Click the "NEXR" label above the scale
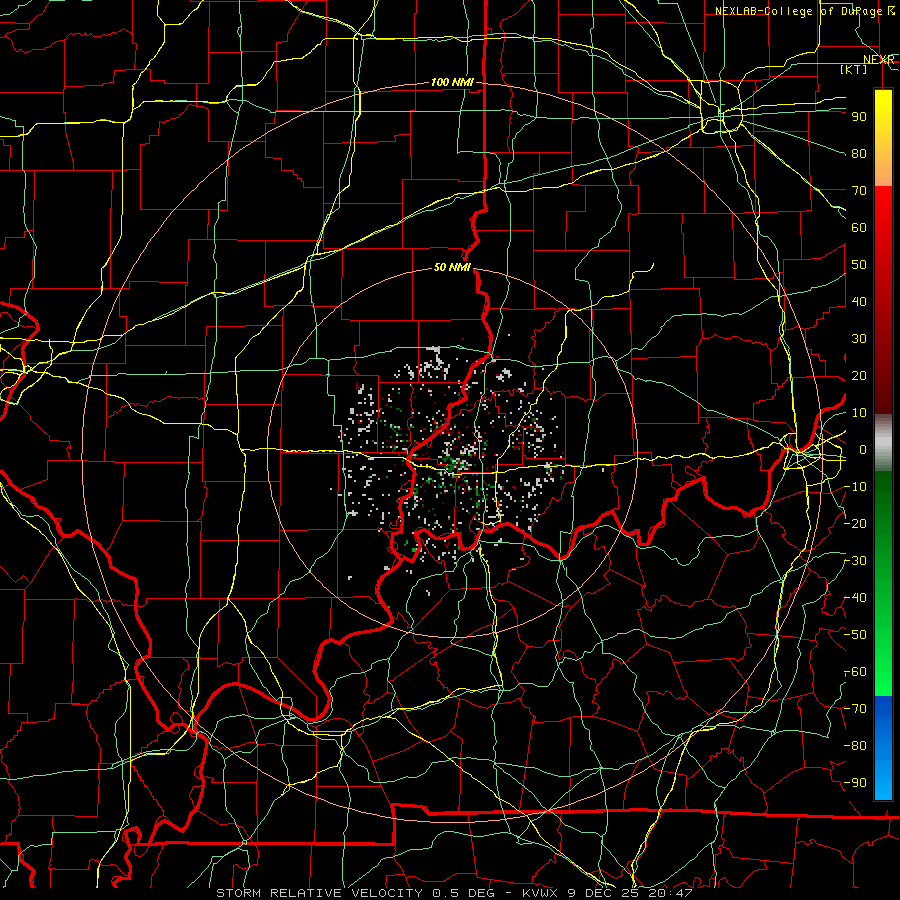 pos(878,60)
